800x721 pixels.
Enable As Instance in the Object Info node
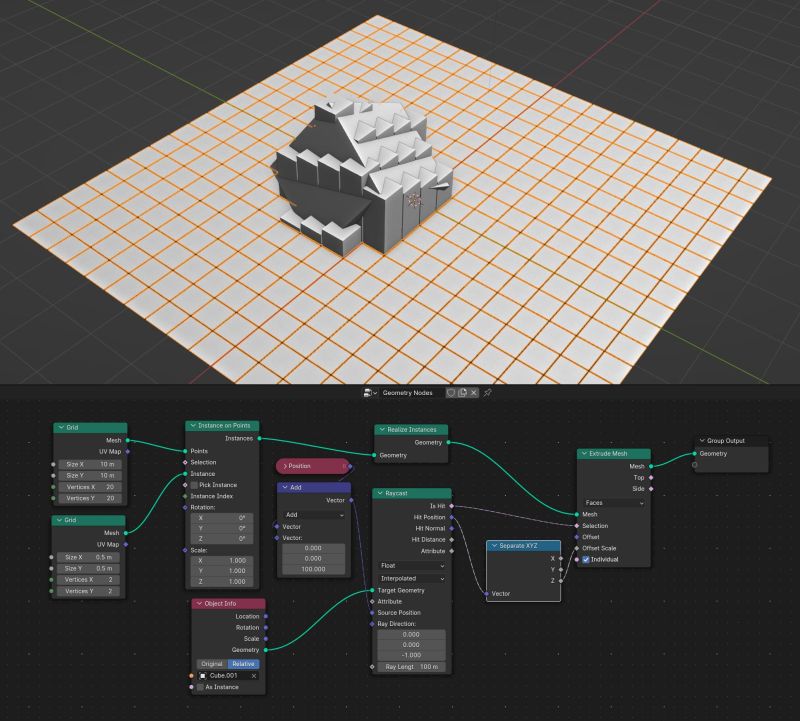[x=200, y=688]
